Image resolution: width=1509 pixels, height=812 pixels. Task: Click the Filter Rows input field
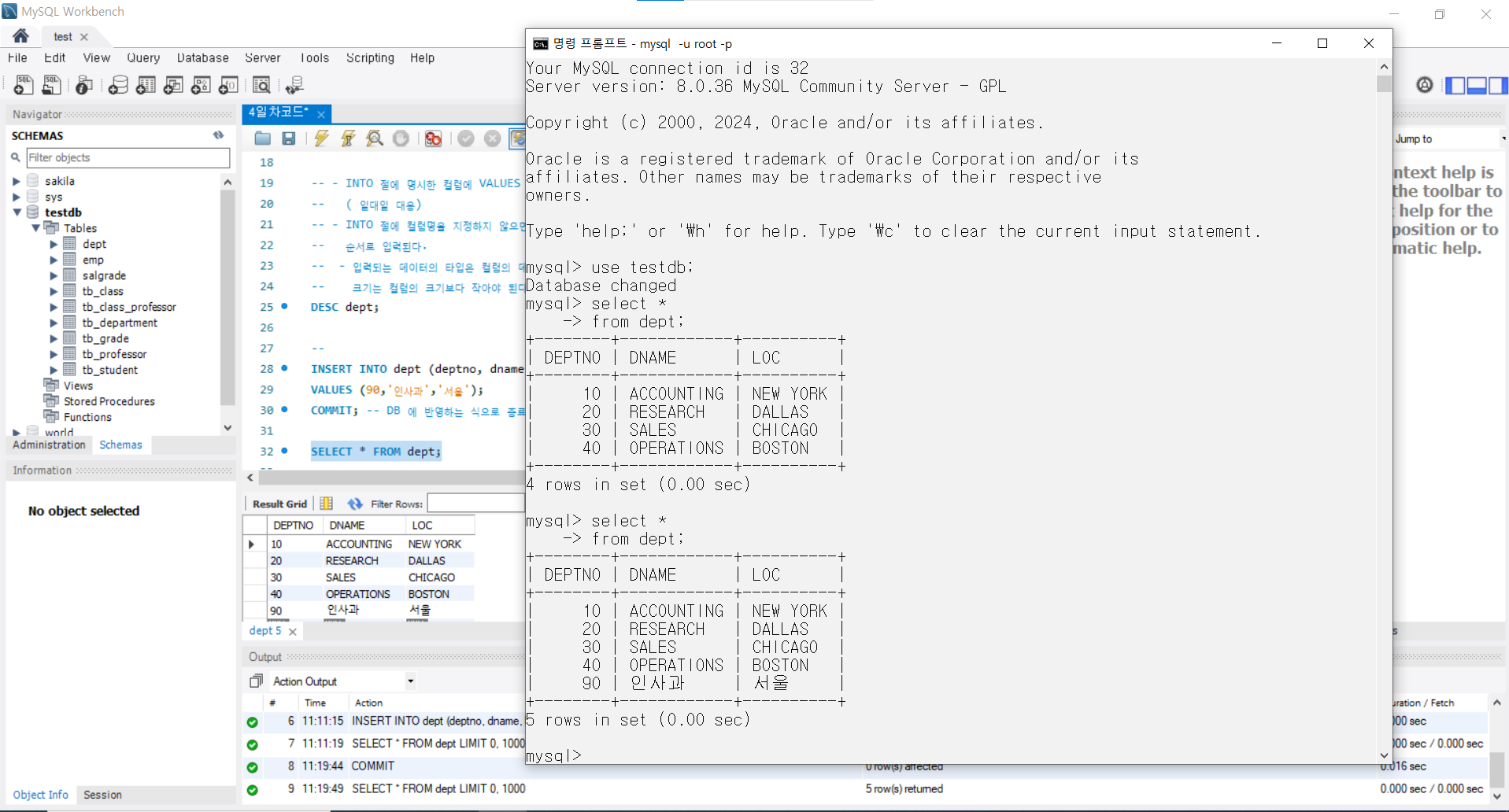(x=476, y=504)
